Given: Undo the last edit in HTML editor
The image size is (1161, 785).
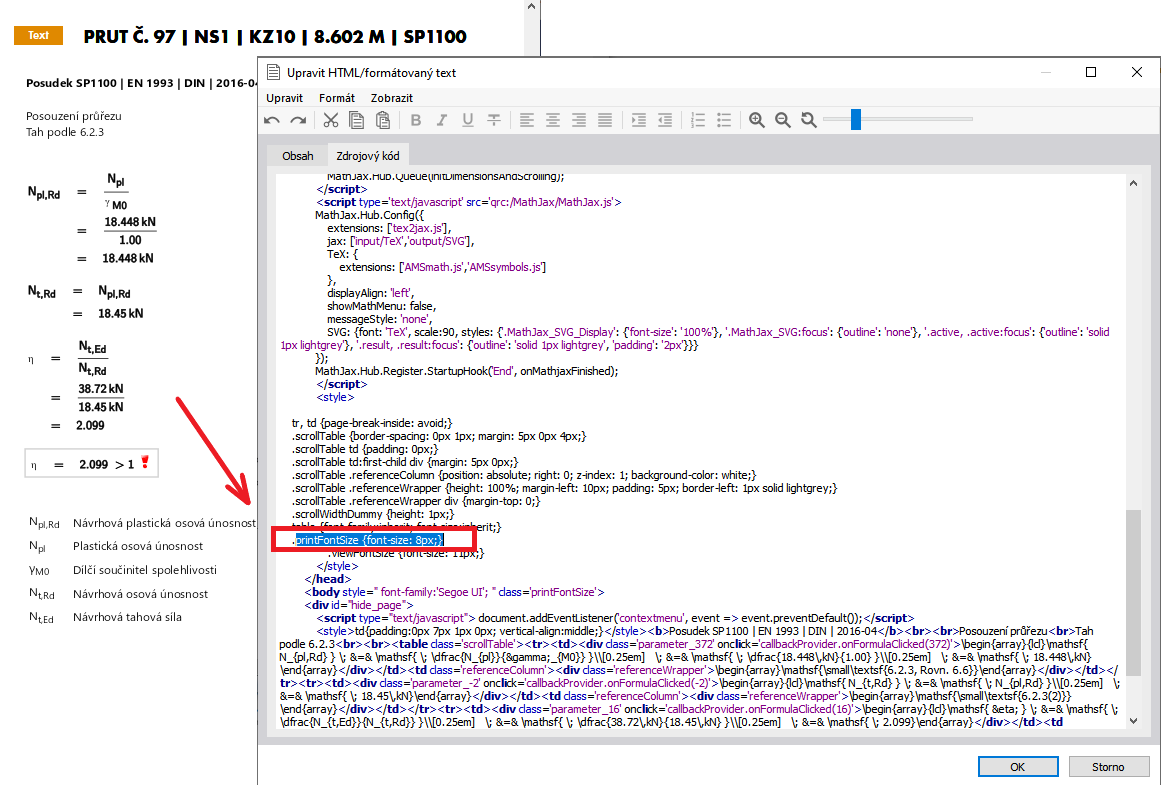Looking at the screenshot, I should [x=272, y=120].
